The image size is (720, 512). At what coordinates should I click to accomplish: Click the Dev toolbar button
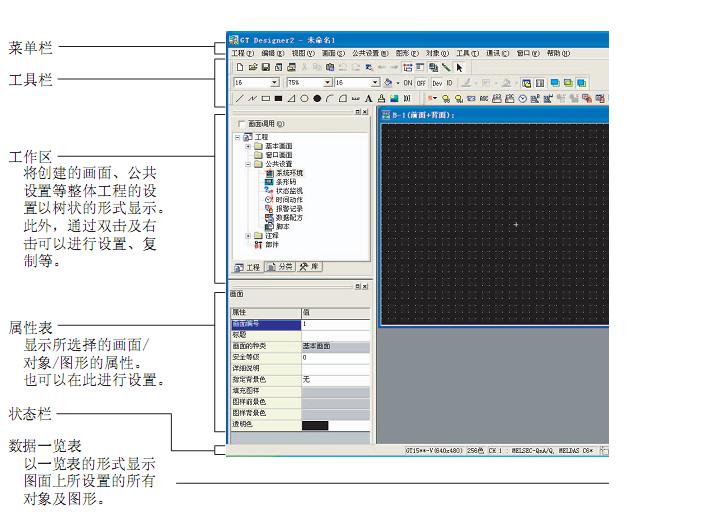pyautogui.click(x=437, y=83)
